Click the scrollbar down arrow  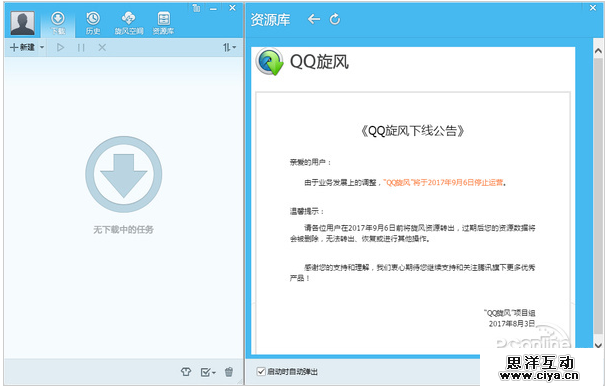[598, 344]
